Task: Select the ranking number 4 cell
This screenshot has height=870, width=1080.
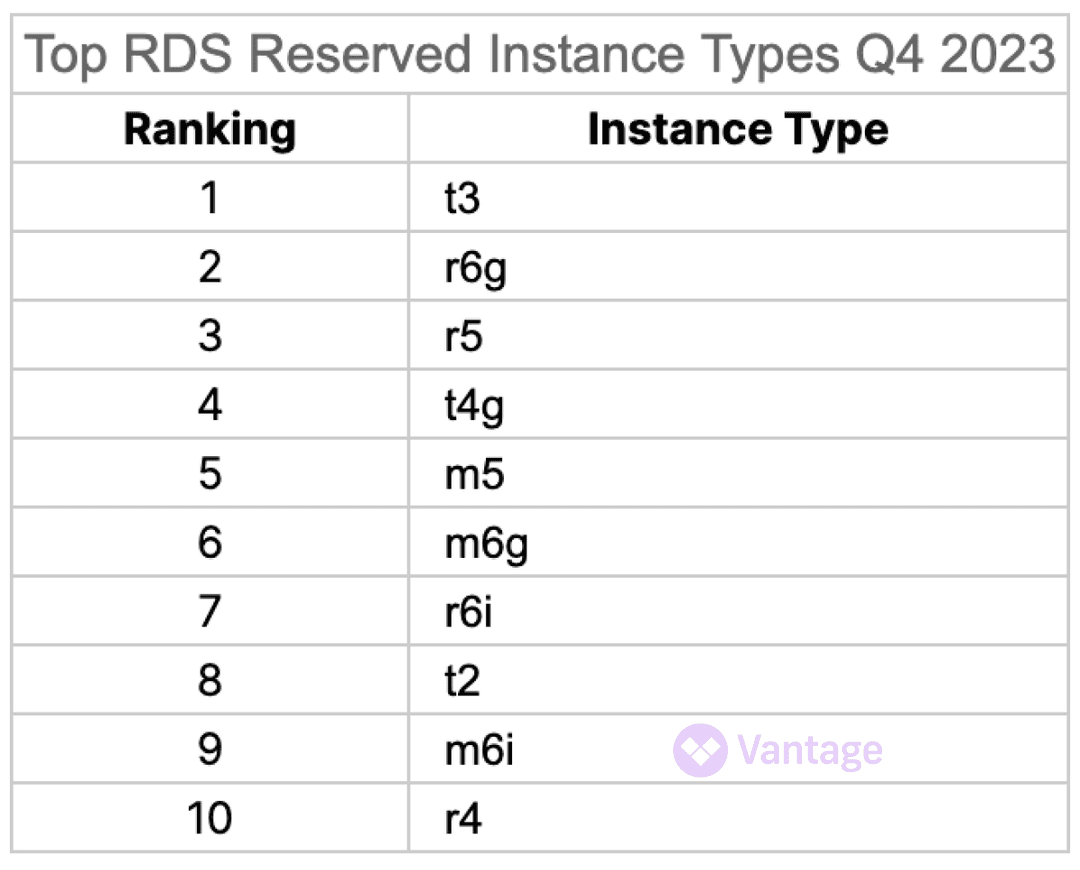Action: [210, 406]
